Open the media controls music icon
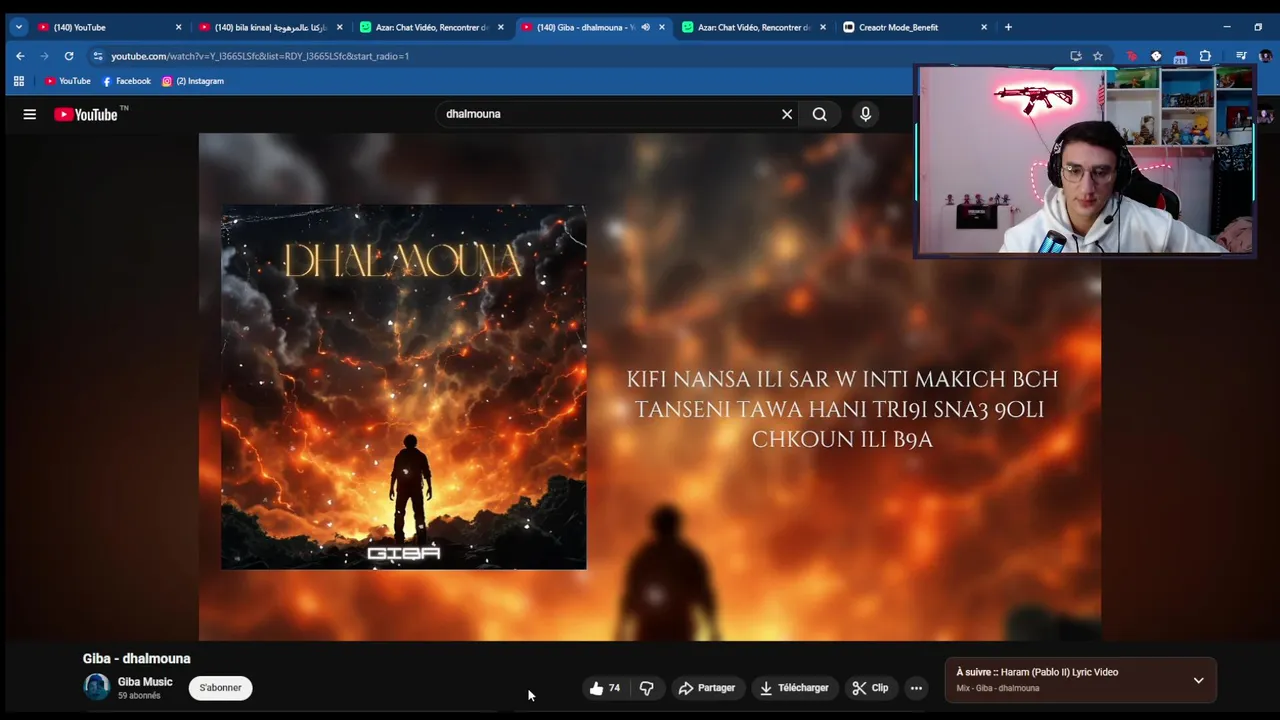Viewport: 1280px width, 720px height. coord(1241,56)
